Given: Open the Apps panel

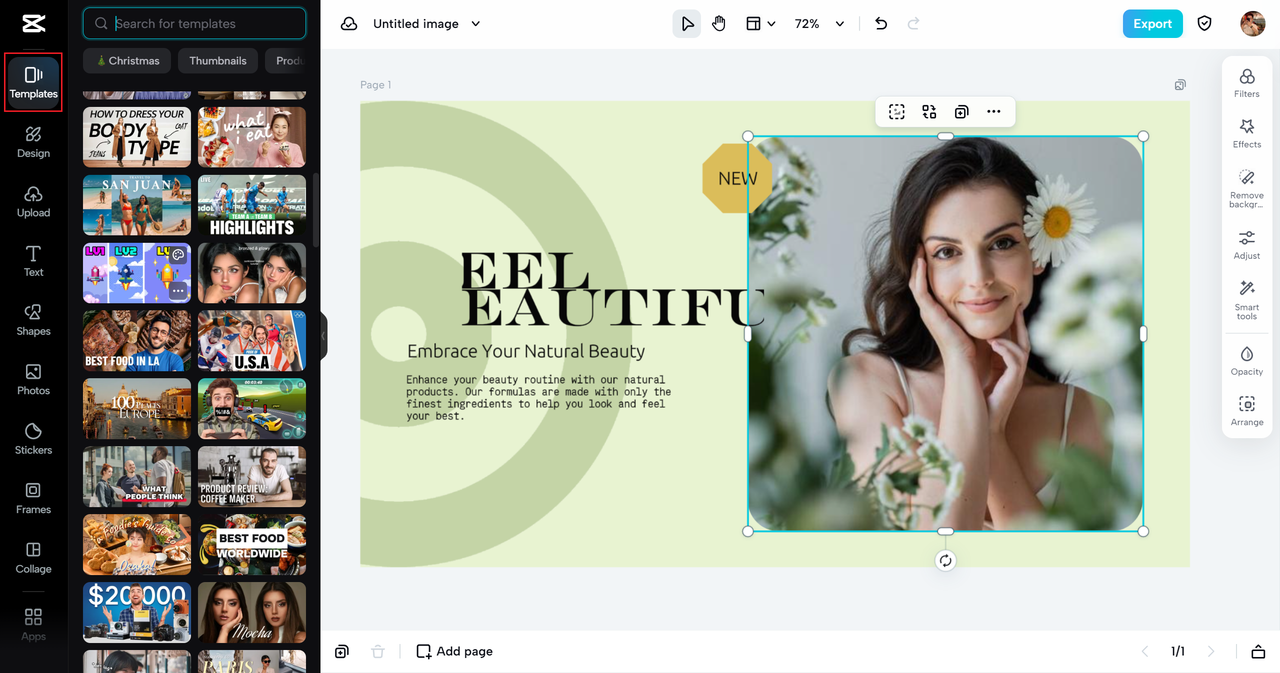Looking at the screenshot, I should [x=33, y=624].
